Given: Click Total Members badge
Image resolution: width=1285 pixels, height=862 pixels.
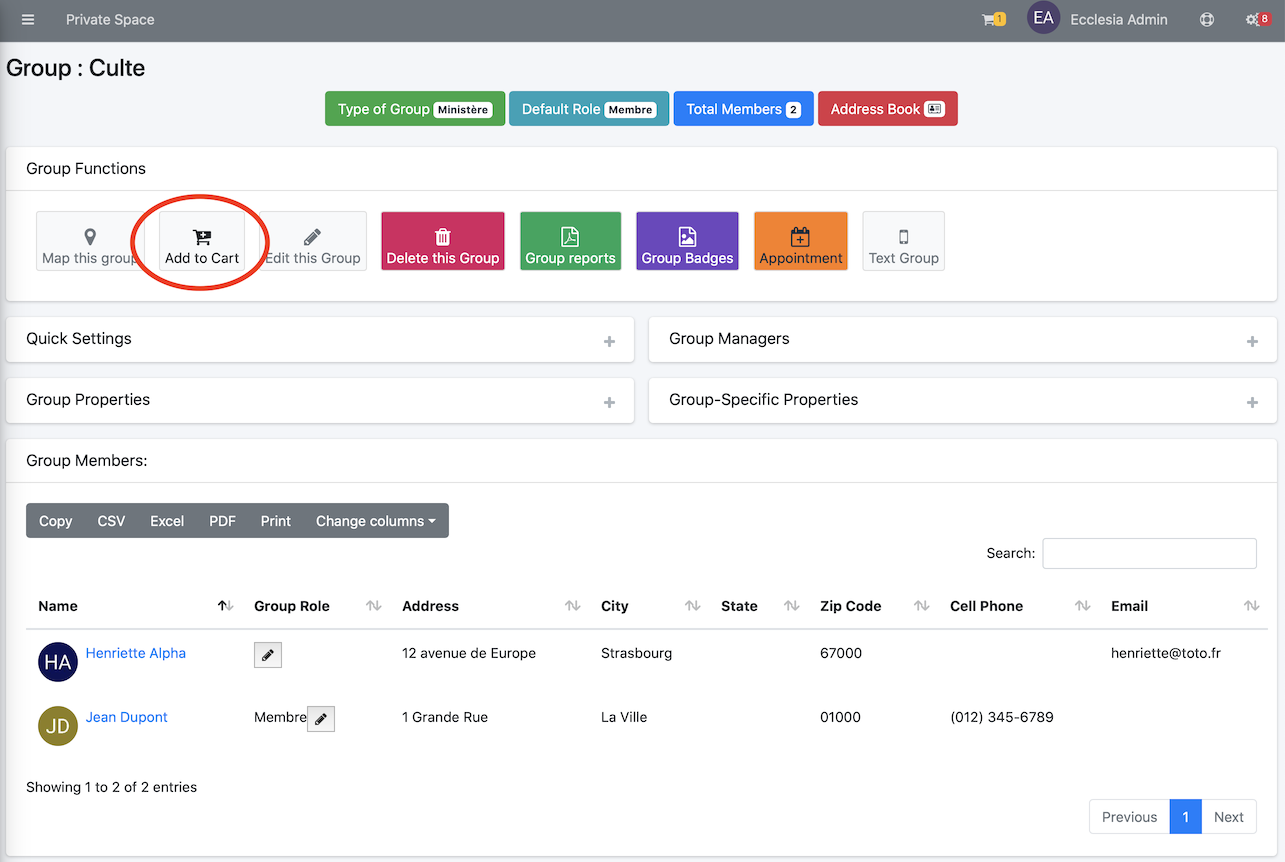Looking at the screenshot, I should point(743,109).
